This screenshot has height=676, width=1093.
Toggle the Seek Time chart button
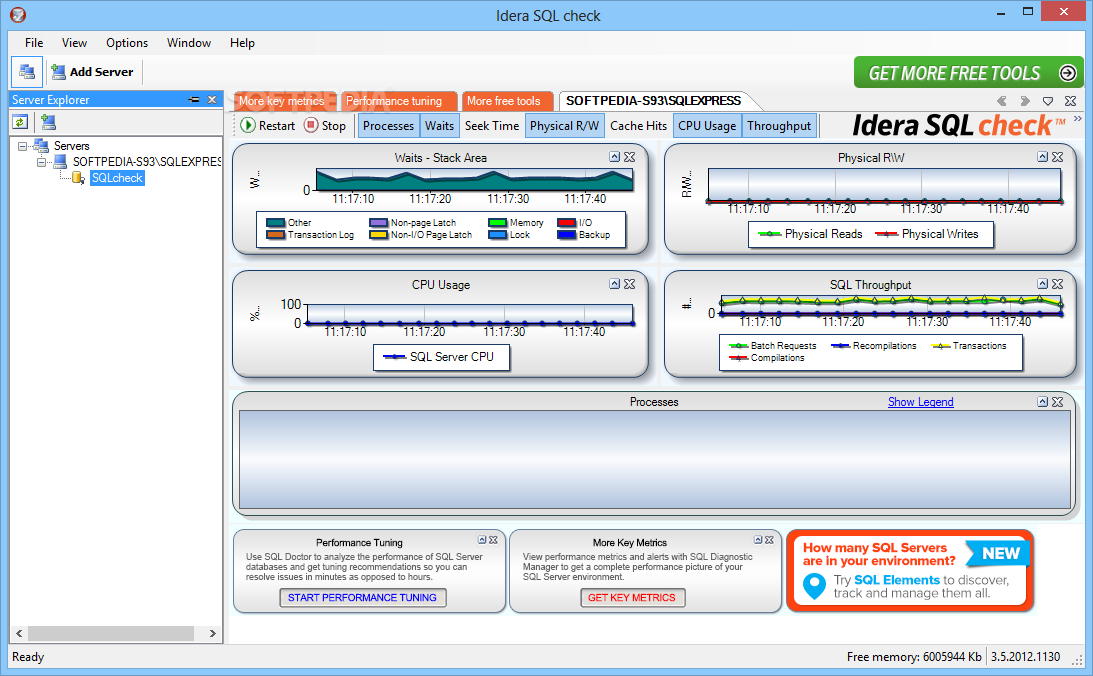tap(491, 125)
